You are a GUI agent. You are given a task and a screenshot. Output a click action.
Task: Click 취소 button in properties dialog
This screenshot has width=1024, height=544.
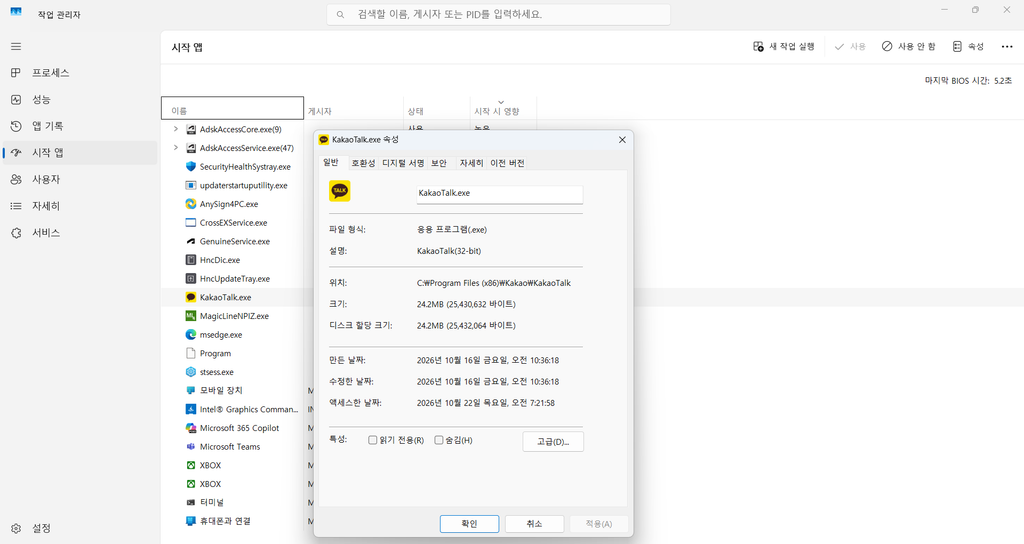tap(534, 524)
